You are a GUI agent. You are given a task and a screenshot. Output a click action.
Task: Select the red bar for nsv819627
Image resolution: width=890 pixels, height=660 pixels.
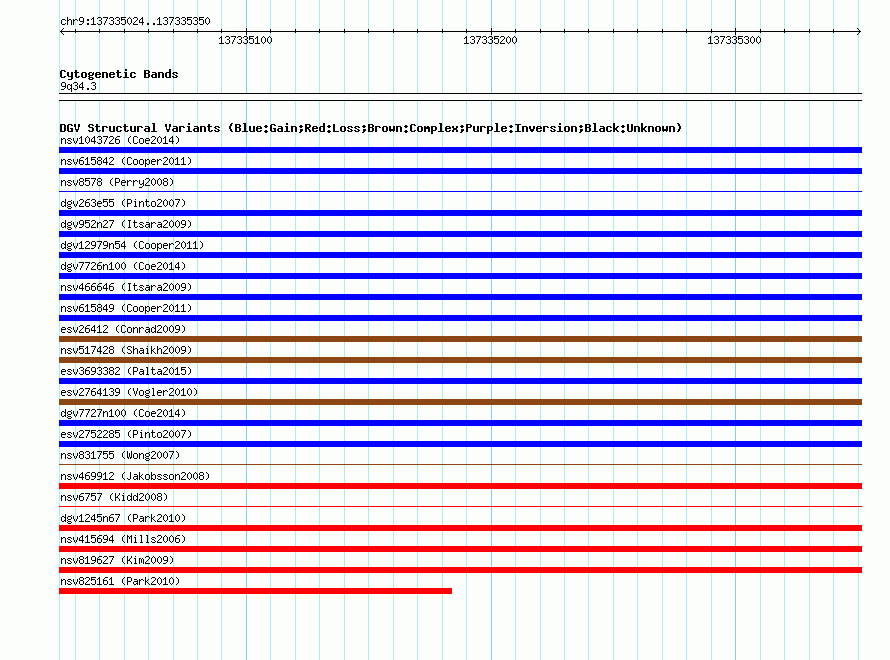click(x=460, y=570)
